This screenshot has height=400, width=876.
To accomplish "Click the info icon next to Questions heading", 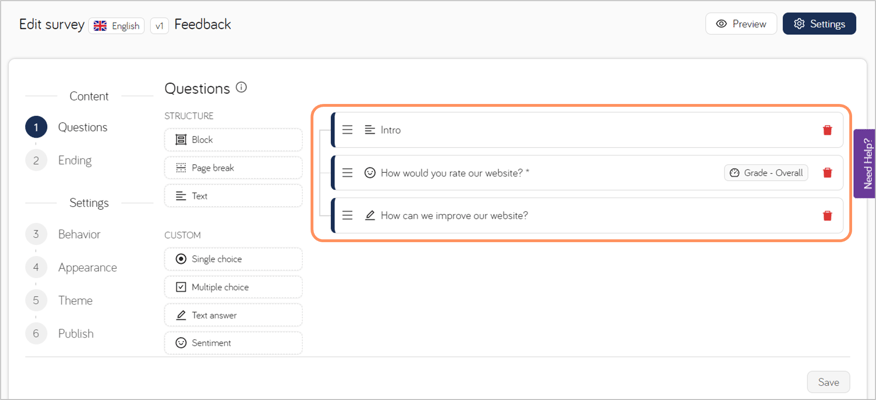I will point(241,88).
